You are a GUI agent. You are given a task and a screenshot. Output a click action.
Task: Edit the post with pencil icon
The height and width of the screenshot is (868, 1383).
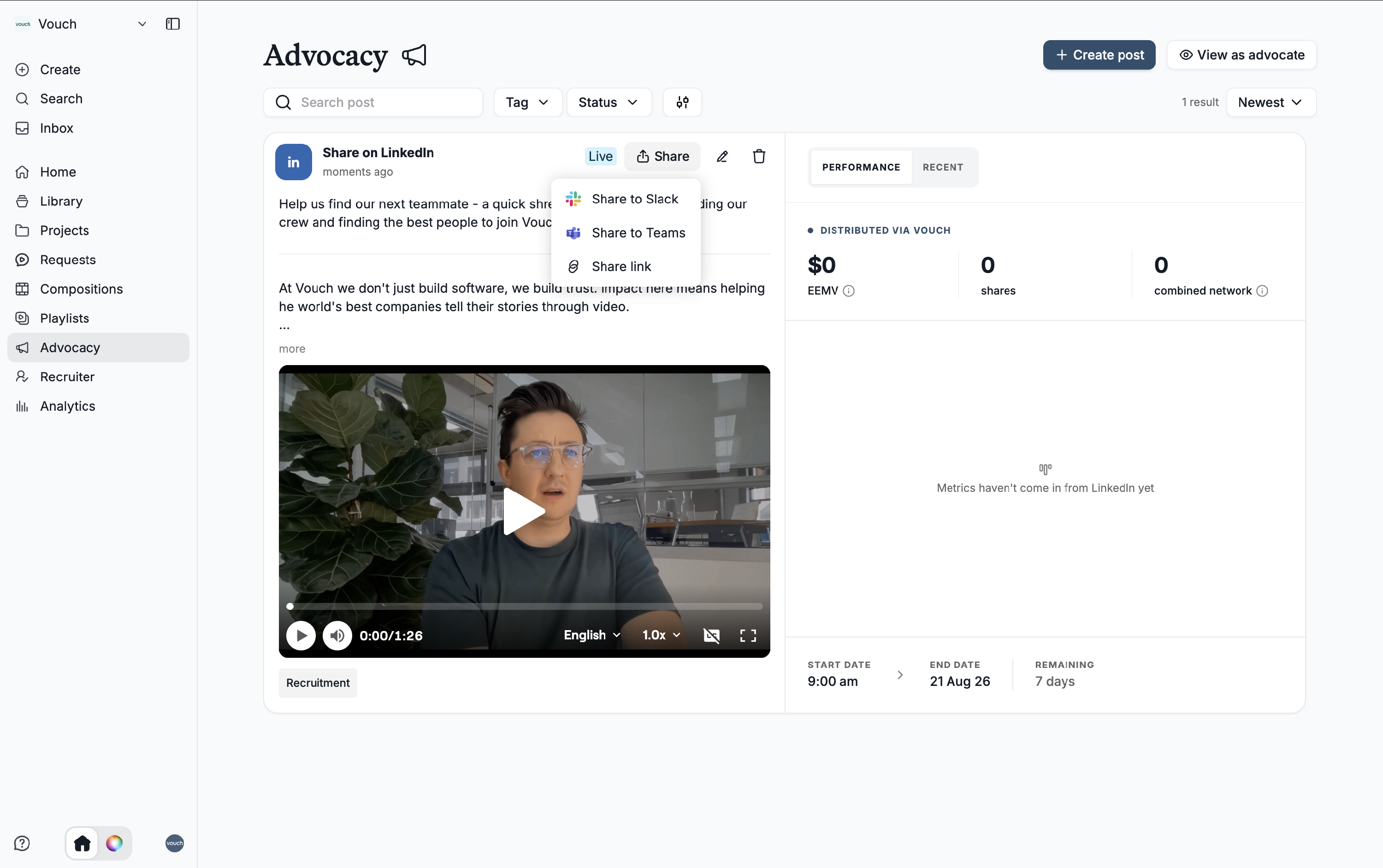[722, 156]
